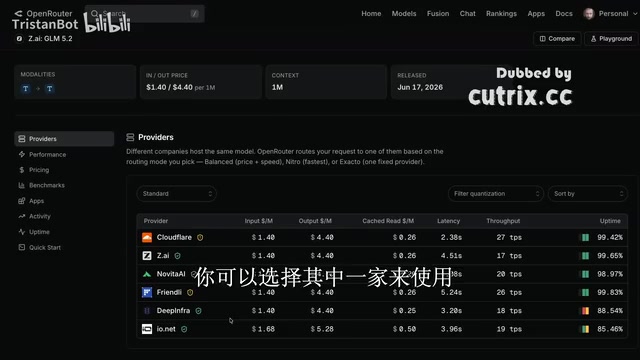Click the uptime bar for DeepInfra
This screenshot has width=640, height=360.
tap(585, 311)
